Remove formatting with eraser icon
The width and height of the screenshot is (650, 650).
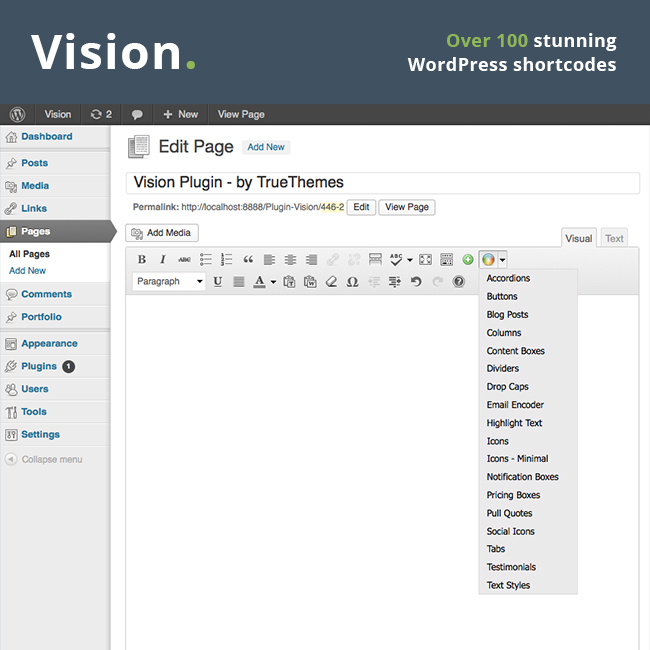tap(331, 281)
